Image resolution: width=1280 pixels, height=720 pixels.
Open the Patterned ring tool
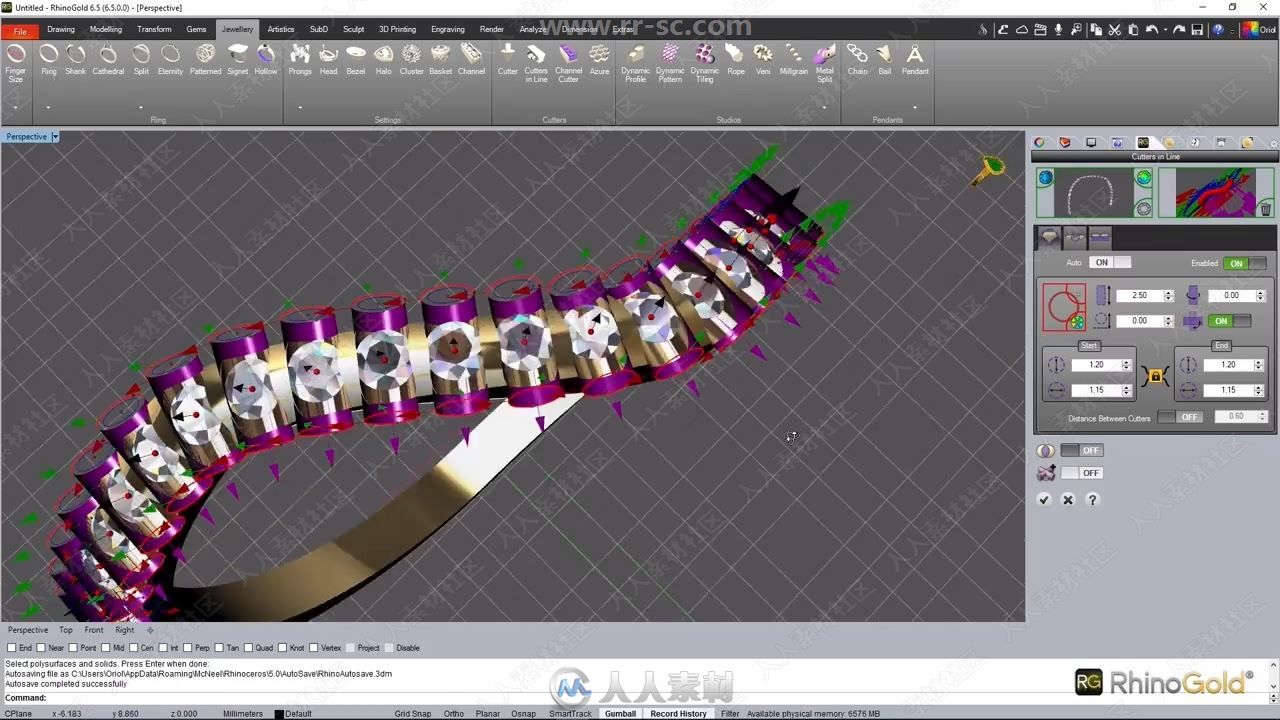tap(205, 60)
